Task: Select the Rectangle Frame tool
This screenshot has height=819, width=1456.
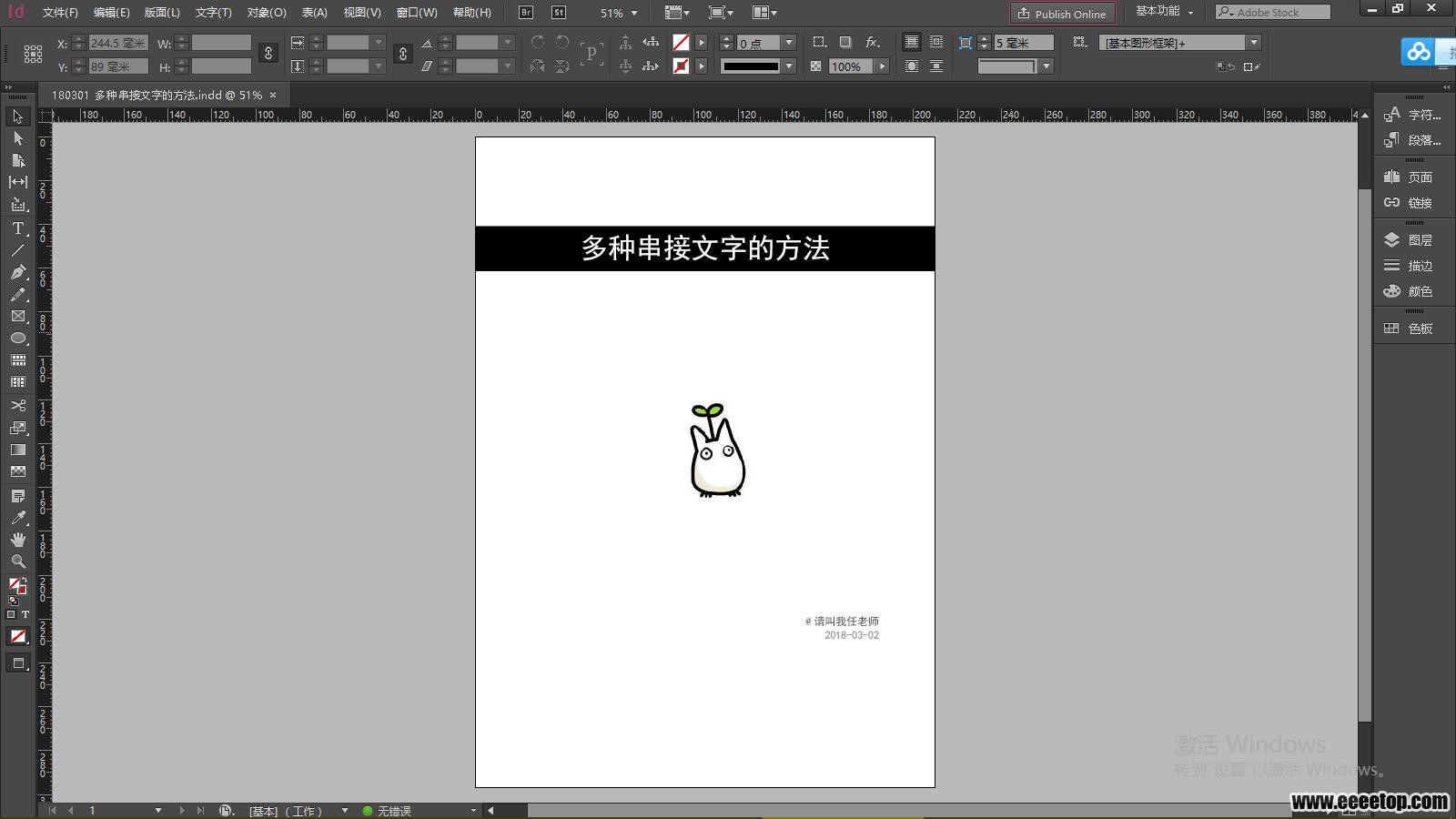Action: [17, 317]
